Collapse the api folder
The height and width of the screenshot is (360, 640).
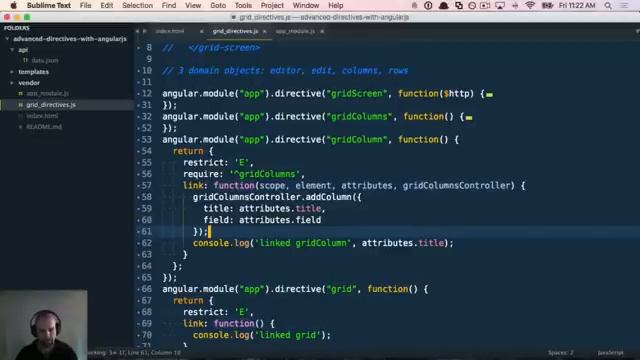[x=12, y=50]
